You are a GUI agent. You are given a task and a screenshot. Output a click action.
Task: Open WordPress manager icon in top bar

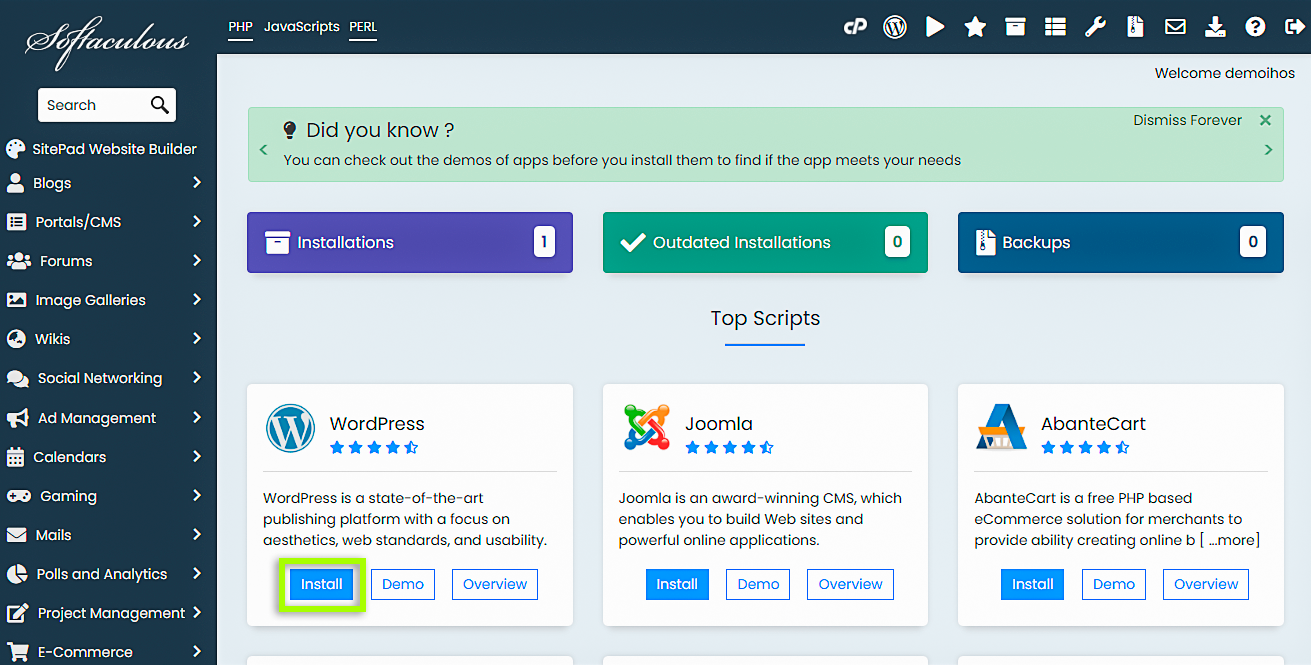point(895,27)
